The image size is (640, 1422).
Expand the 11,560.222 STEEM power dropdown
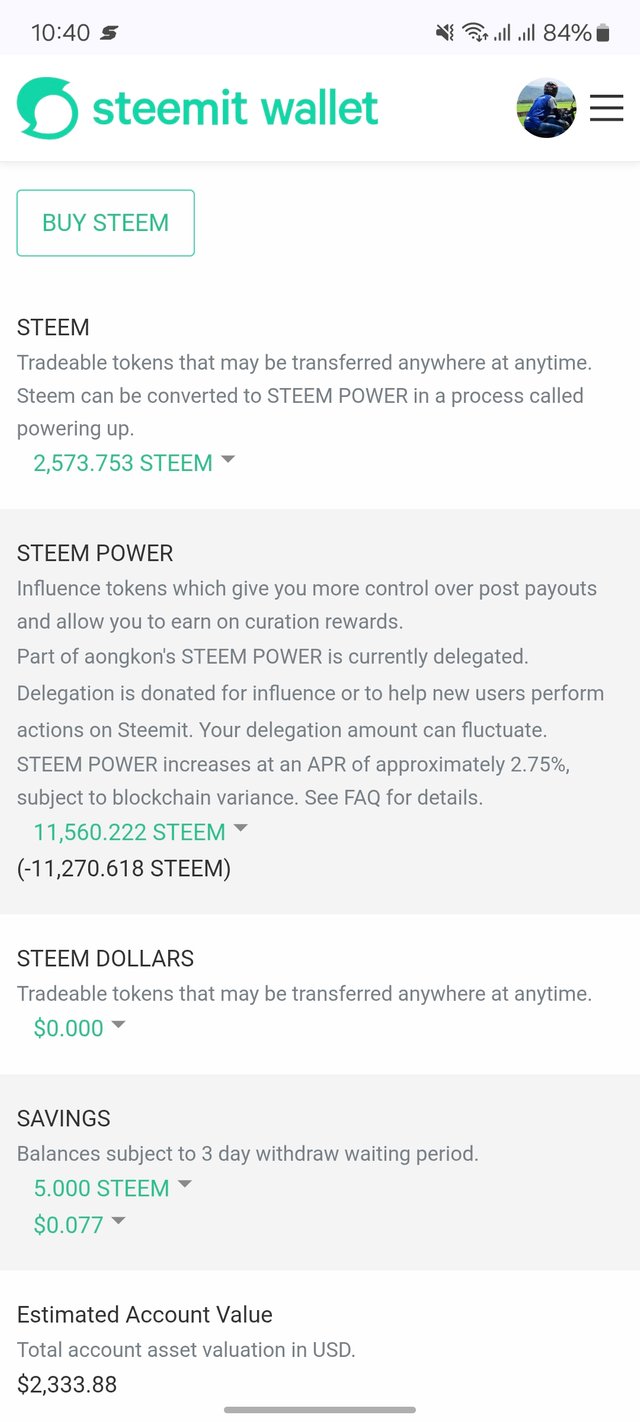[141, 832]
